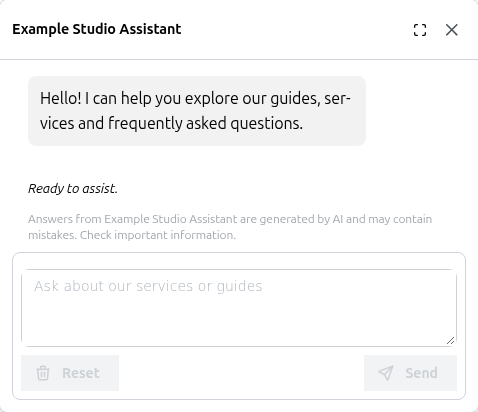This screenshot has width=478, height=412.
Task: Click the 'Ready to assist.' status text
Action: (x=73, y=189)
